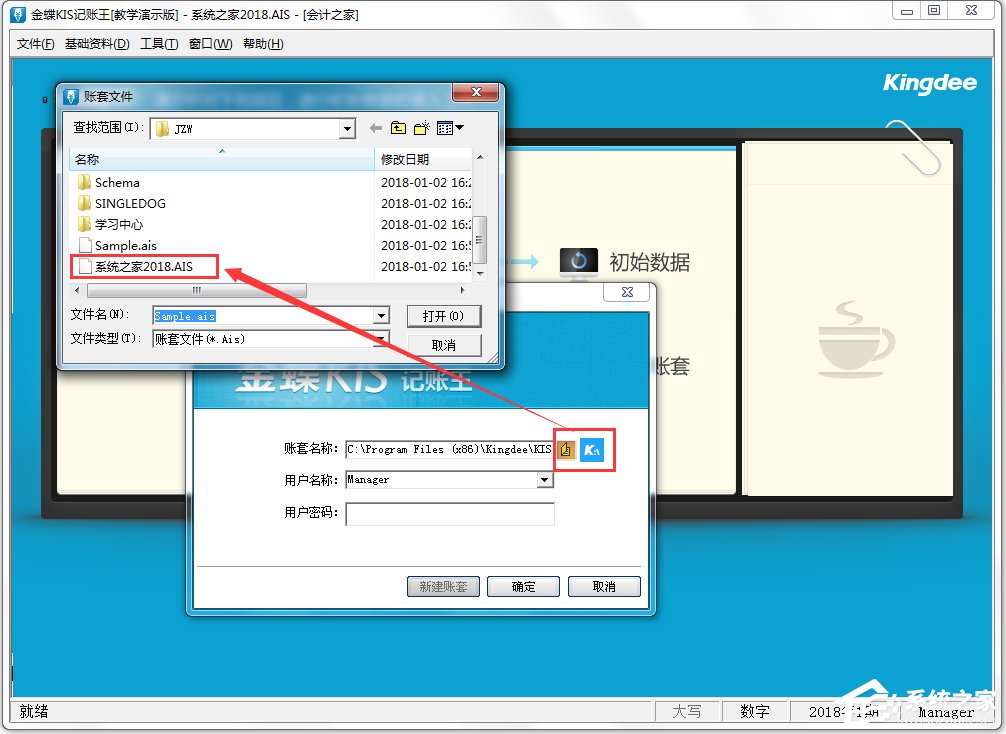This screenshot has width=1006, height=734.
Task: Click 取消 in the 账套文件 dialog
Action: click(x=443, y=345)
